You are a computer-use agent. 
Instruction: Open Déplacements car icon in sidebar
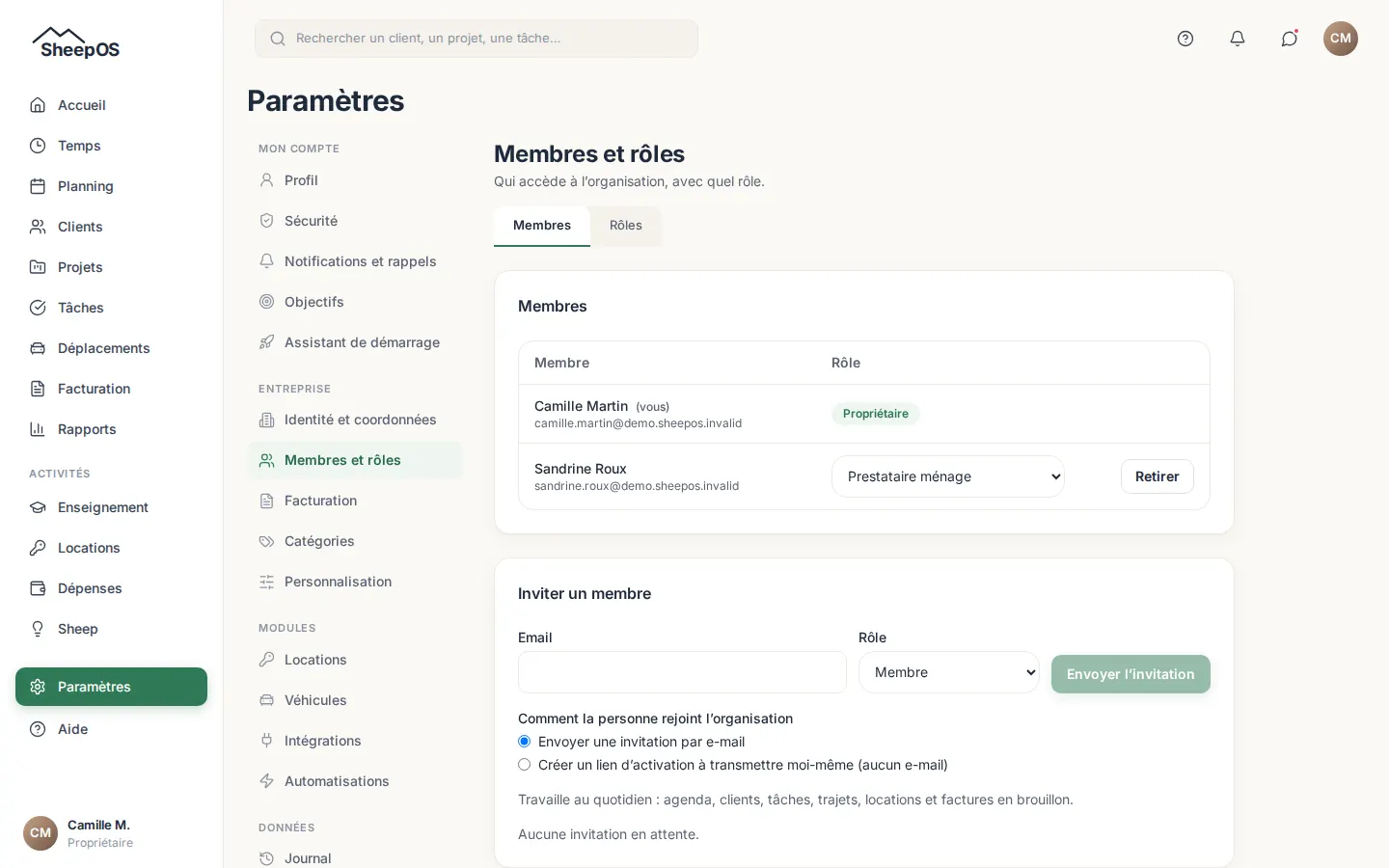tap(38, 348)
